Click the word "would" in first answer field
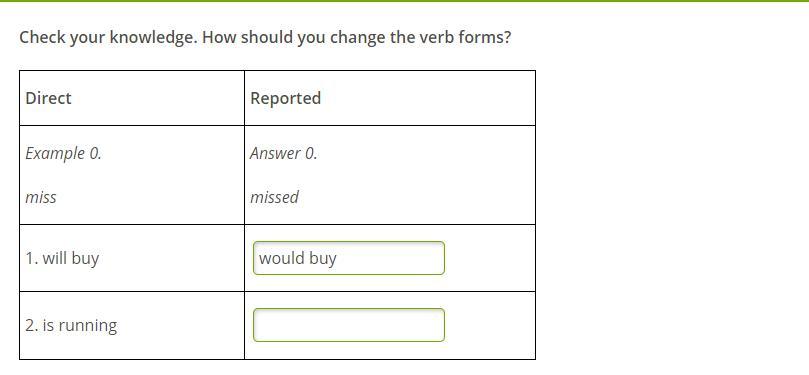 pos(282,258)
